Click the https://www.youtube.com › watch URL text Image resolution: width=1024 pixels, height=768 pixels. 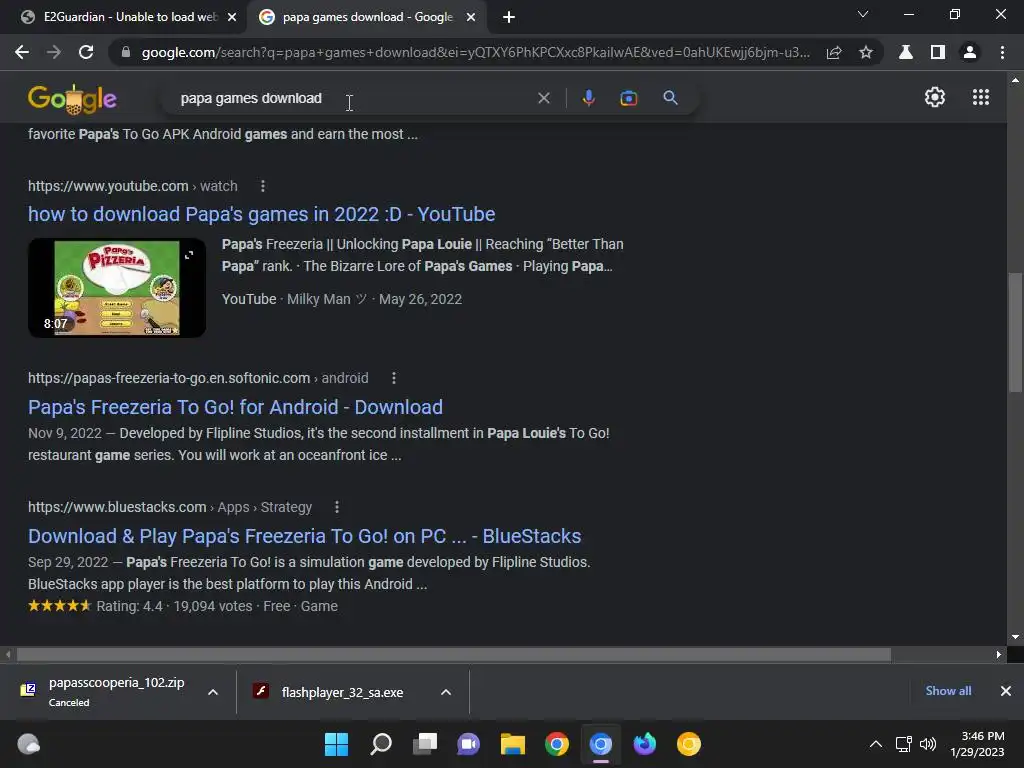click(133, 186)
